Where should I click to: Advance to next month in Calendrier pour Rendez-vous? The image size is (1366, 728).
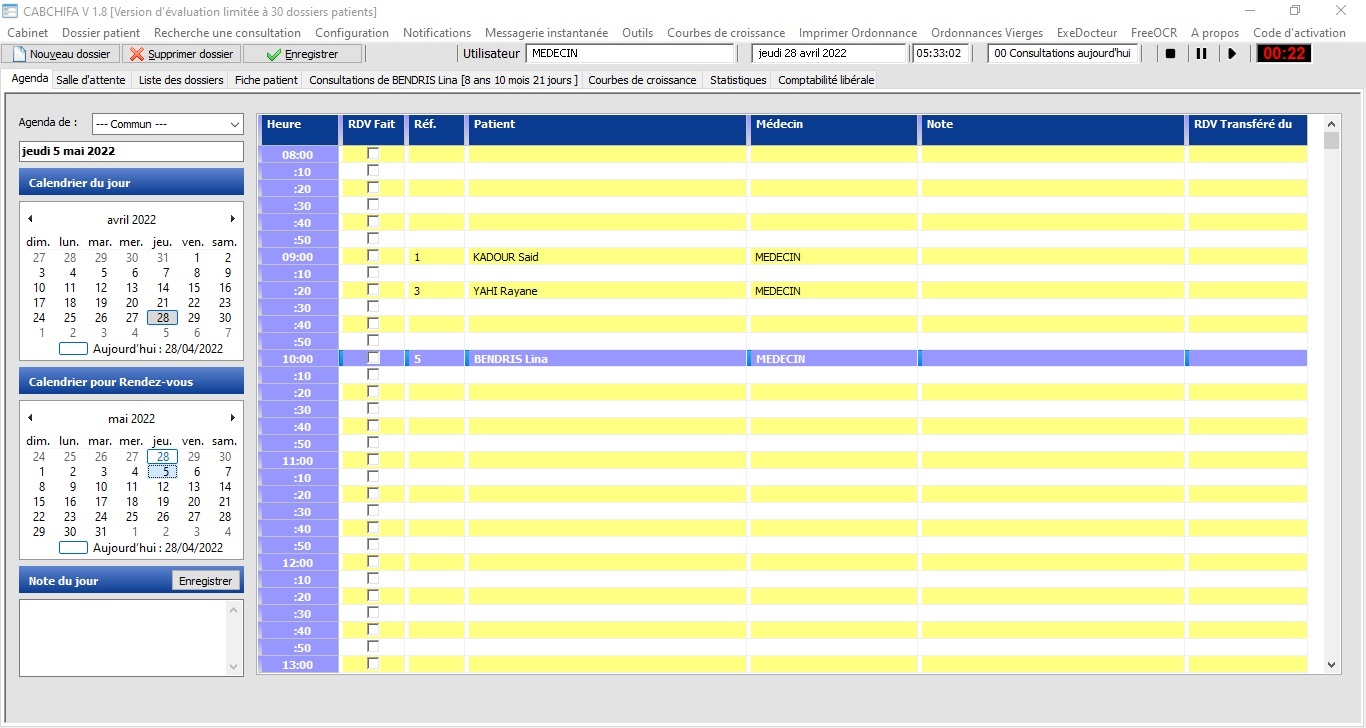(x=233, y=418)
